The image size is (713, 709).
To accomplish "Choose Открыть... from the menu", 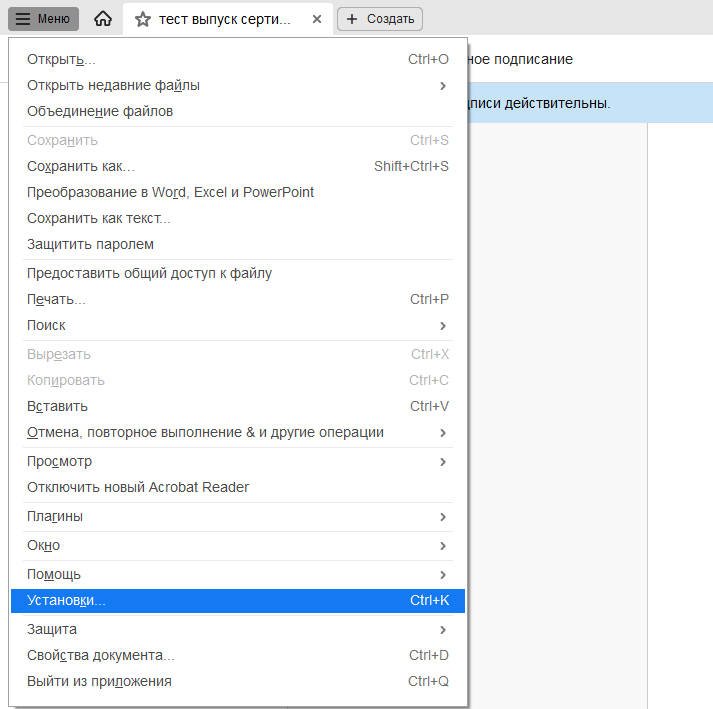I will 62,59.
